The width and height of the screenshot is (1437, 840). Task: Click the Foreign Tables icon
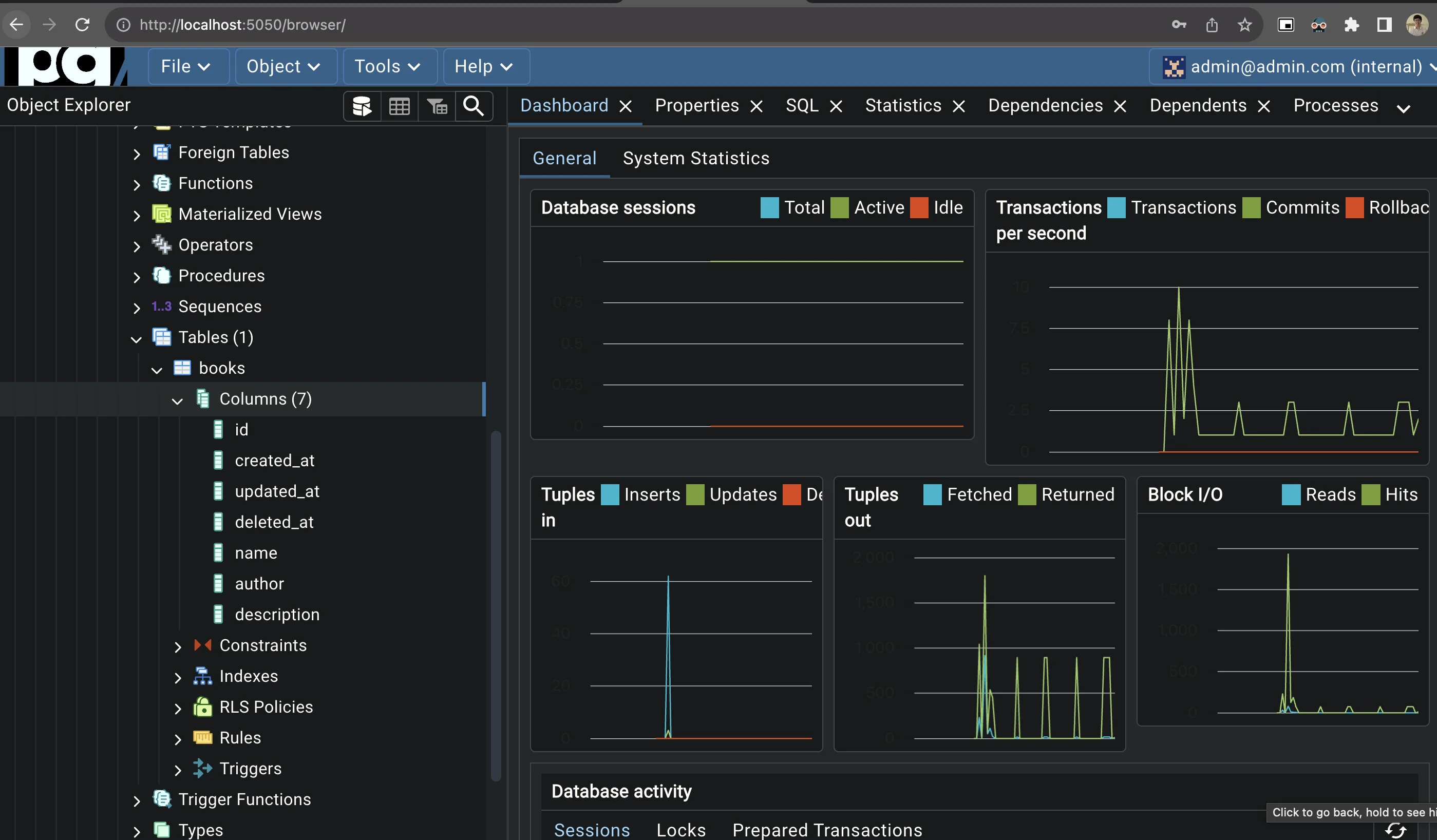point(162,152)
